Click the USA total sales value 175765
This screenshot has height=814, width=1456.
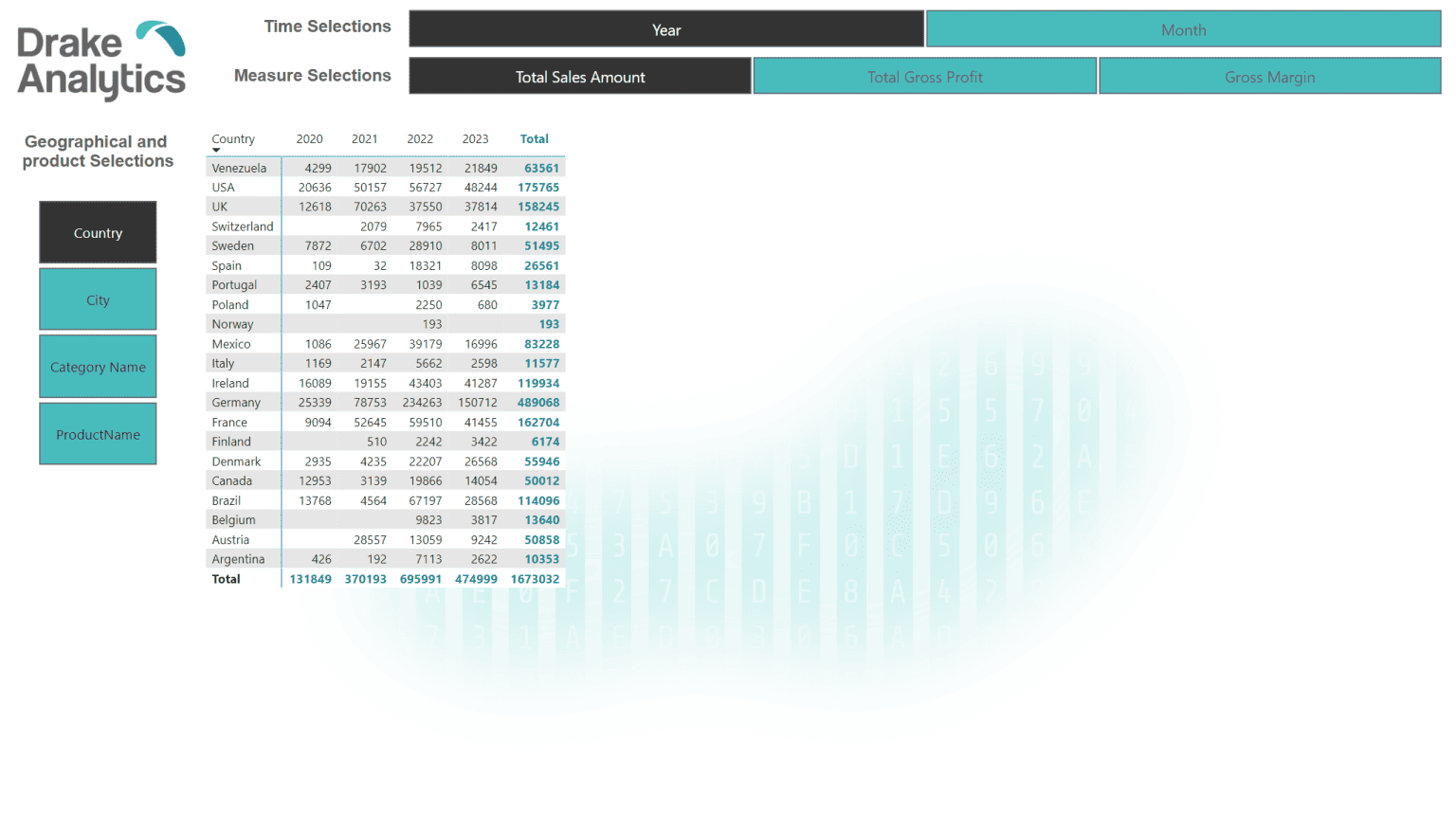538,187
